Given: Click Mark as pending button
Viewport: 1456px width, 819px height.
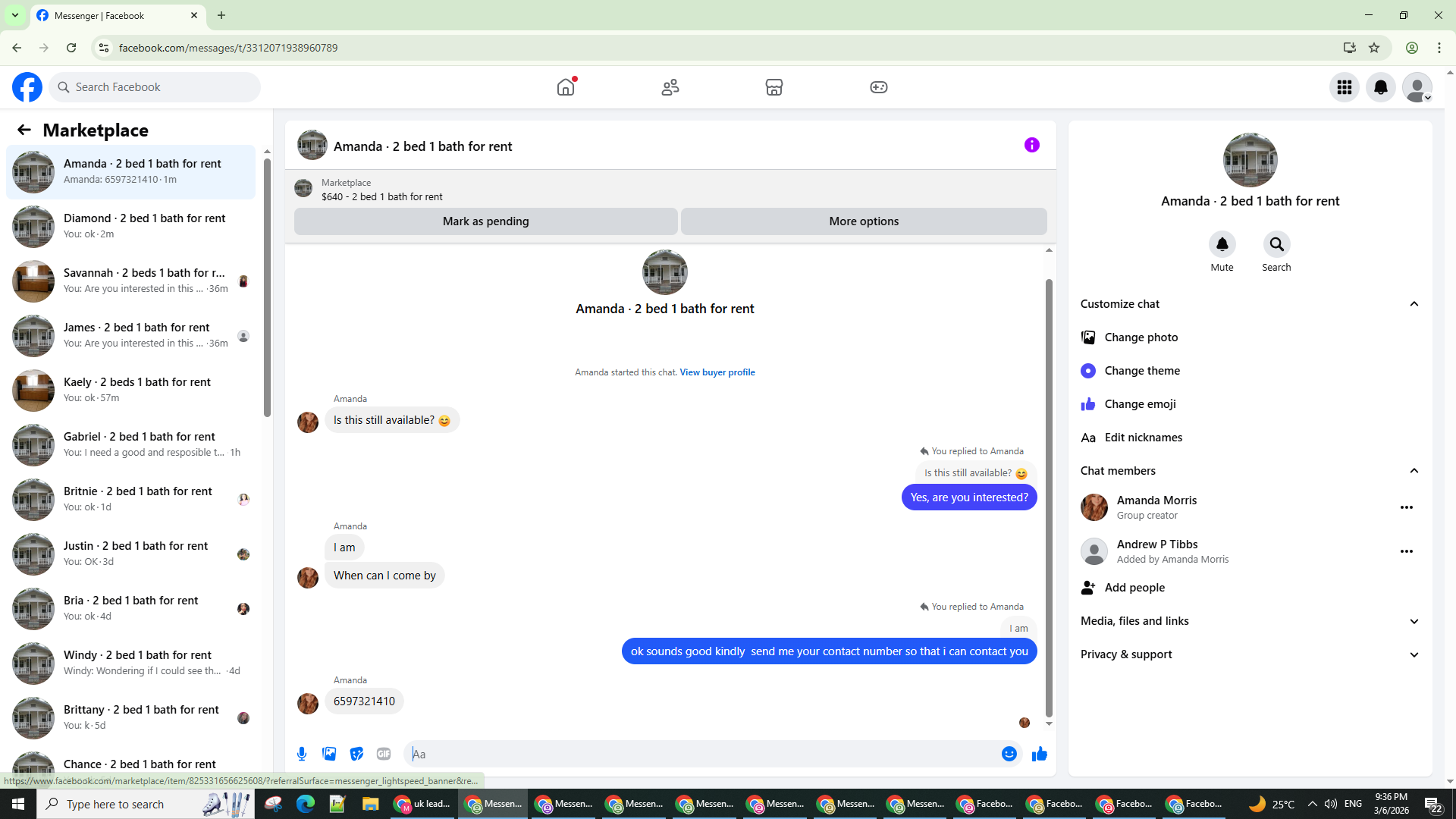Looking at the screenshot, I should (x=485, y=221).
